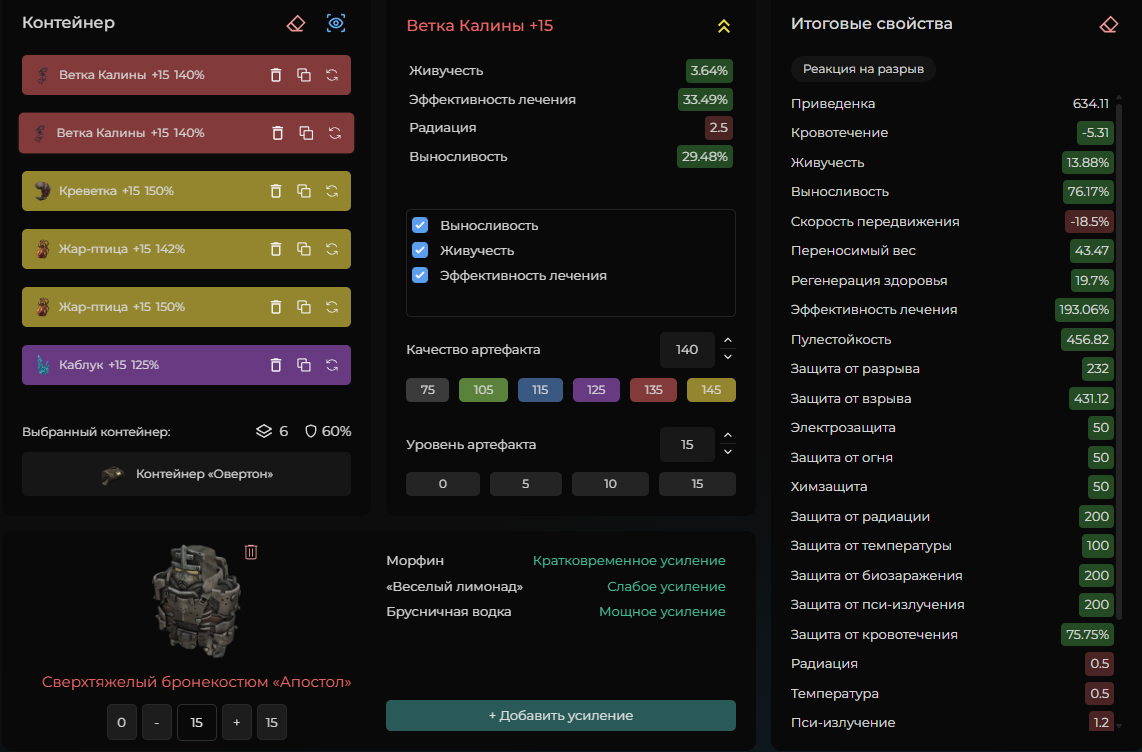The width and height of the screenshot is (1142, 752).
Task: Uncheck the Живучесть checkbox
Action: tap(420, 250)
